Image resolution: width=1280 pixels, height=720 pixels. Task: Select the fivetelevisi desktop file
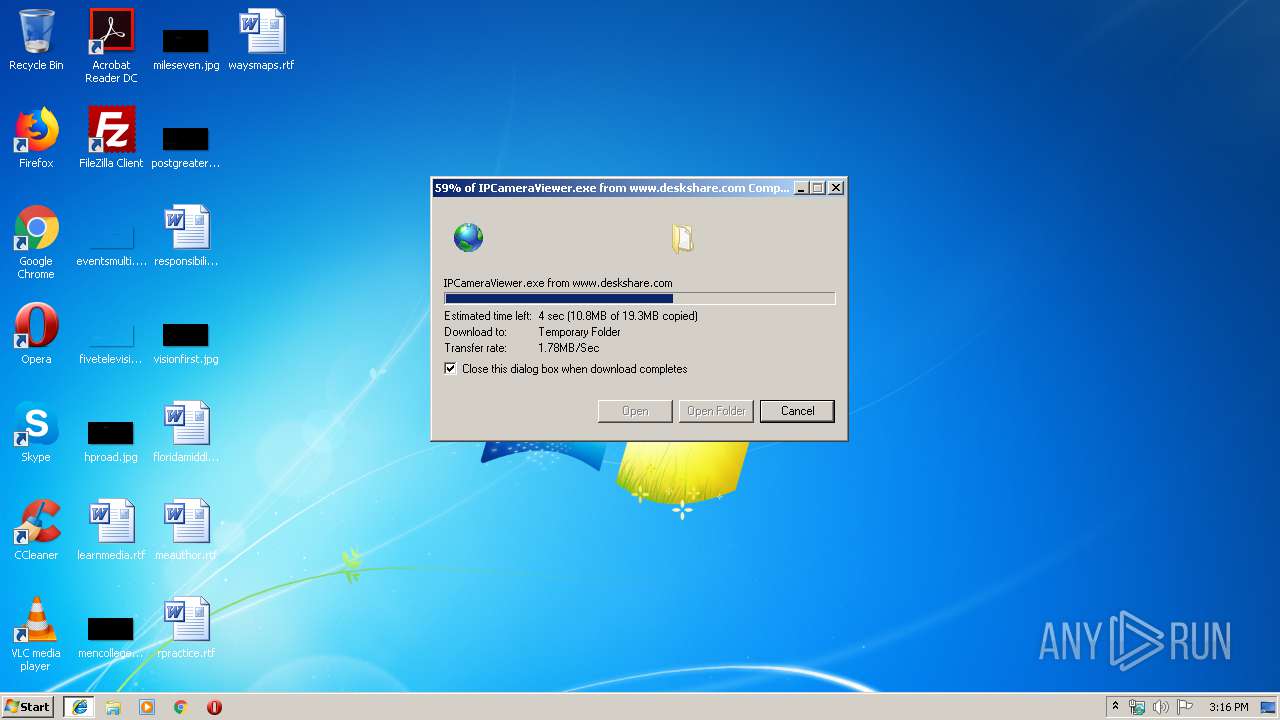tap(111, 341)
